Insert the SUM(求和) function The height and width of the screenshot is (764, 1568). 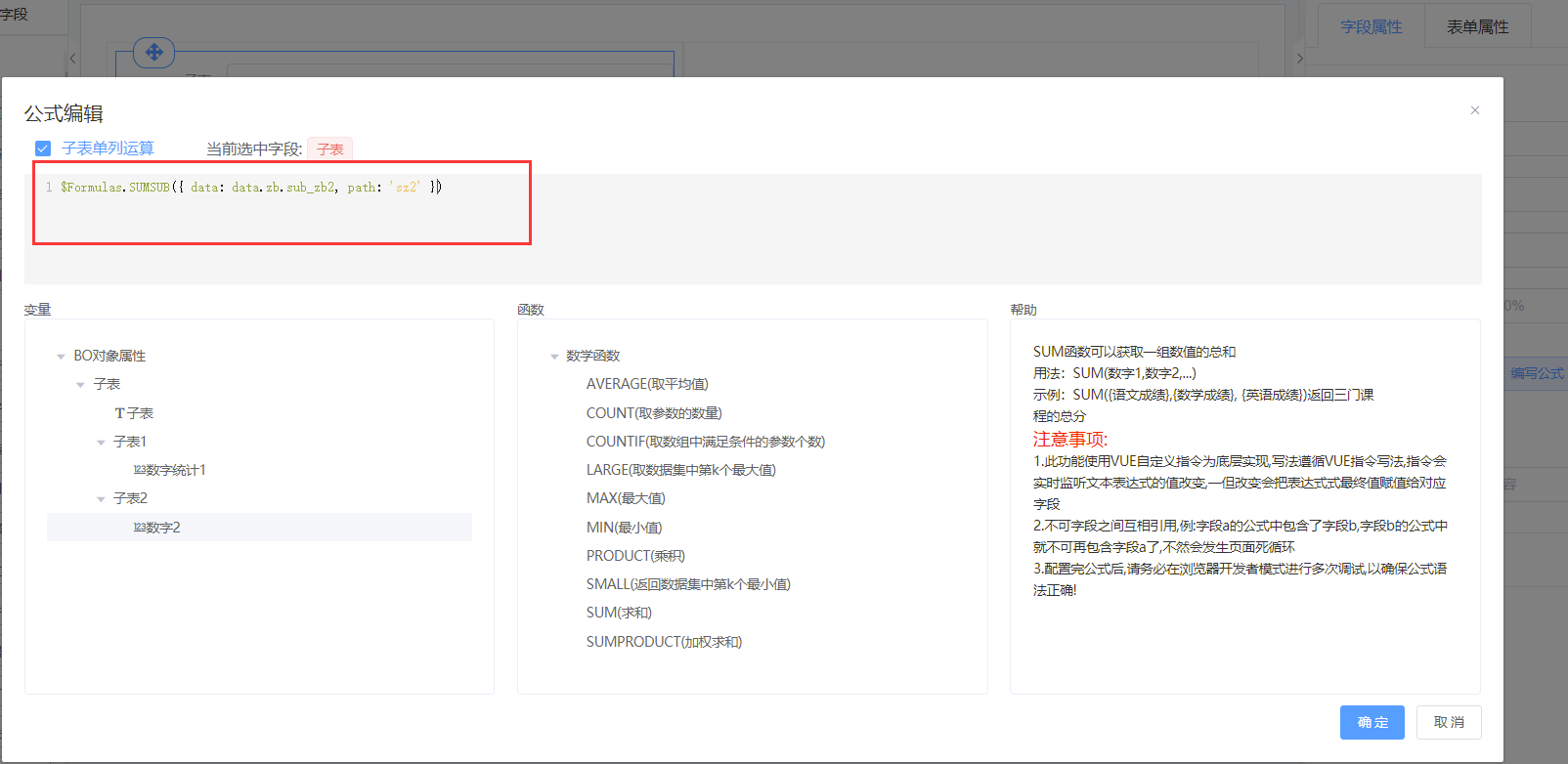point(619,613)
